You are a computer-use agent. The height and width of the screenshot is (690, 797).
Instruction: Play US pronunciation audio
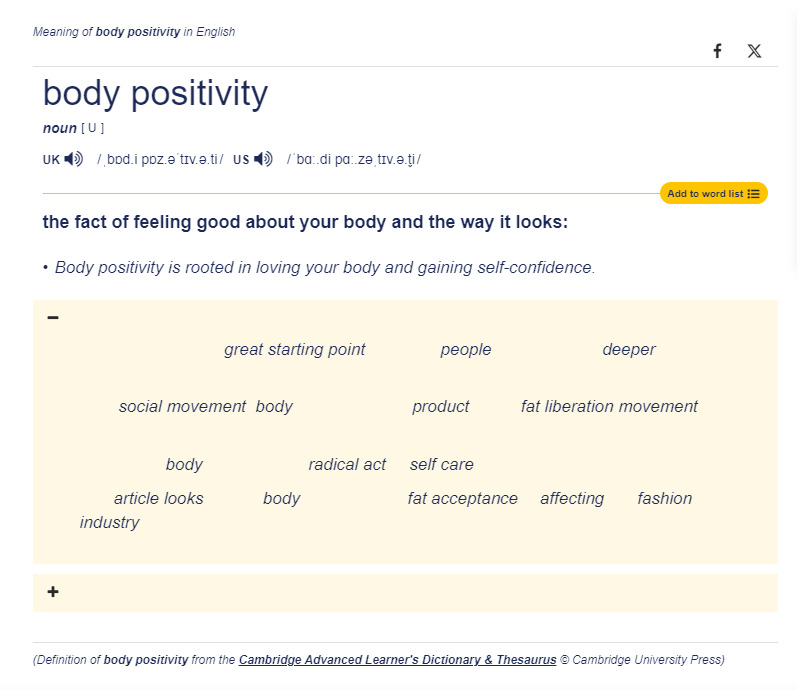click(x=263, y=159)
